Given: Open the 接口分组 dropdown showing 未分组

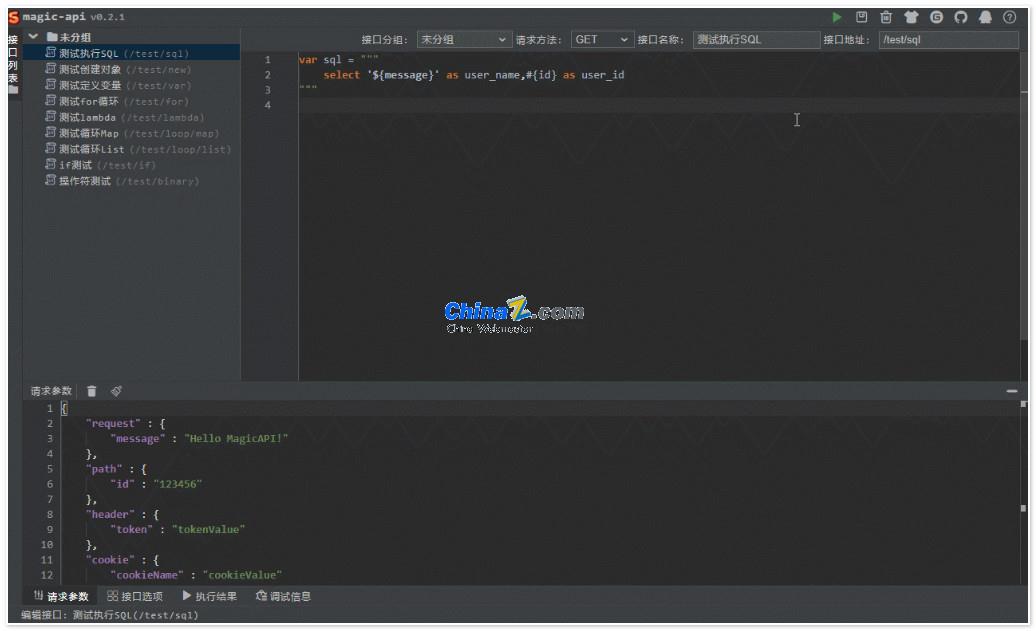Looking at the screenshot, I should point(464,40).
